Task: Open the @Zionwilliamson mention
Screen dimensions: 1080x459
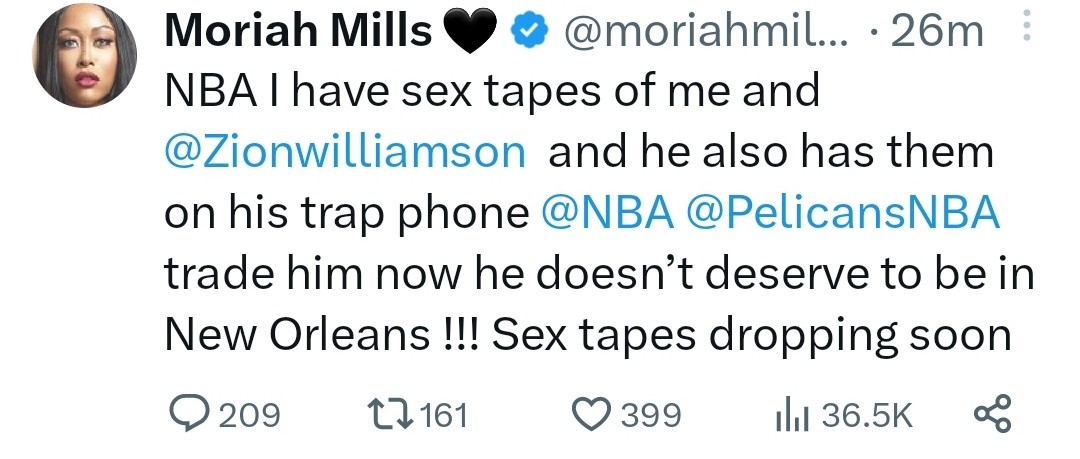Action: [344, 153]
